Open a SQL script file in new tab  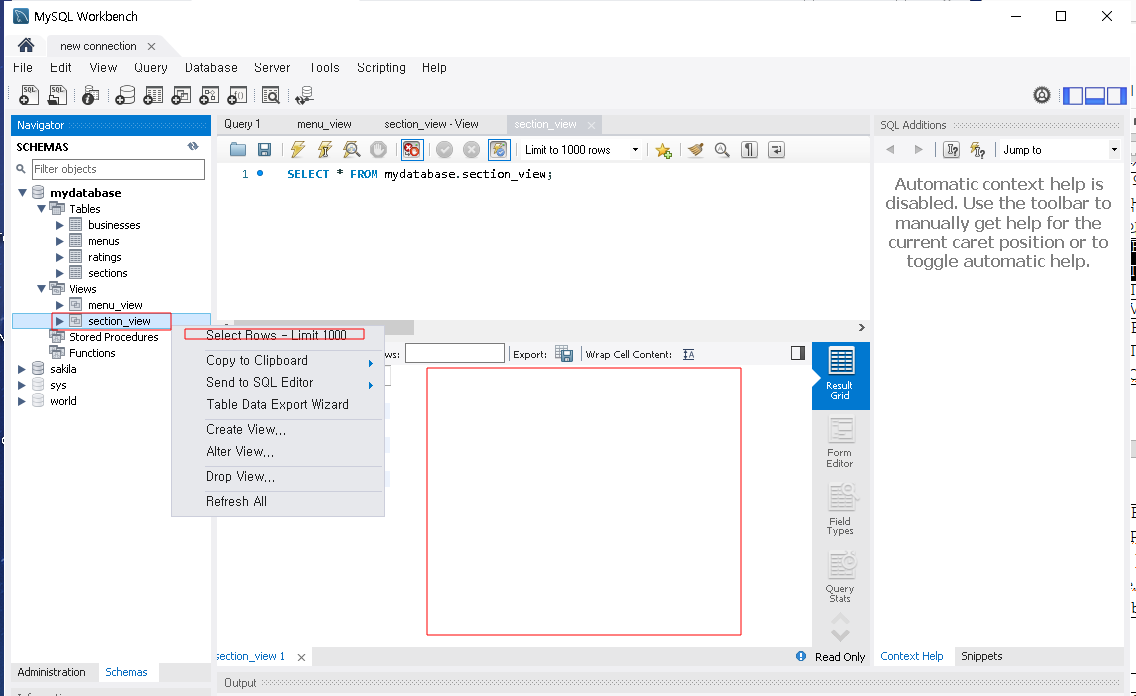tap(57, 95)
